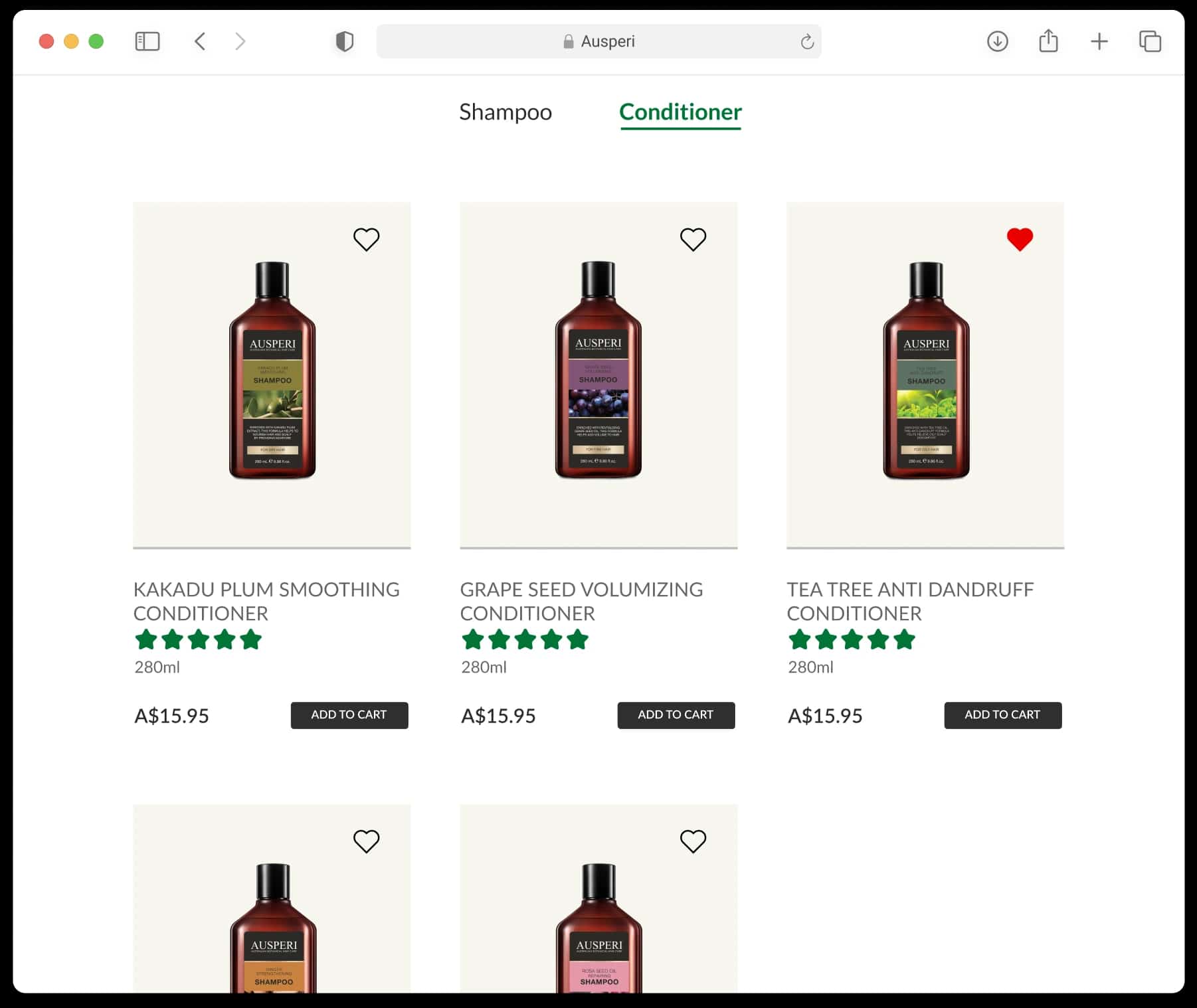The width and height of the screenshot is (1197, 1008).
Task: Show the tab overview icon
Action: 1150,41
